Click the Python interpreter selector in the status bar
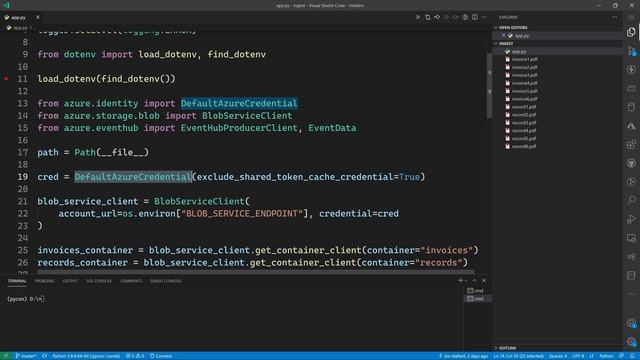640x360 pixels. [x=86, y=356]
